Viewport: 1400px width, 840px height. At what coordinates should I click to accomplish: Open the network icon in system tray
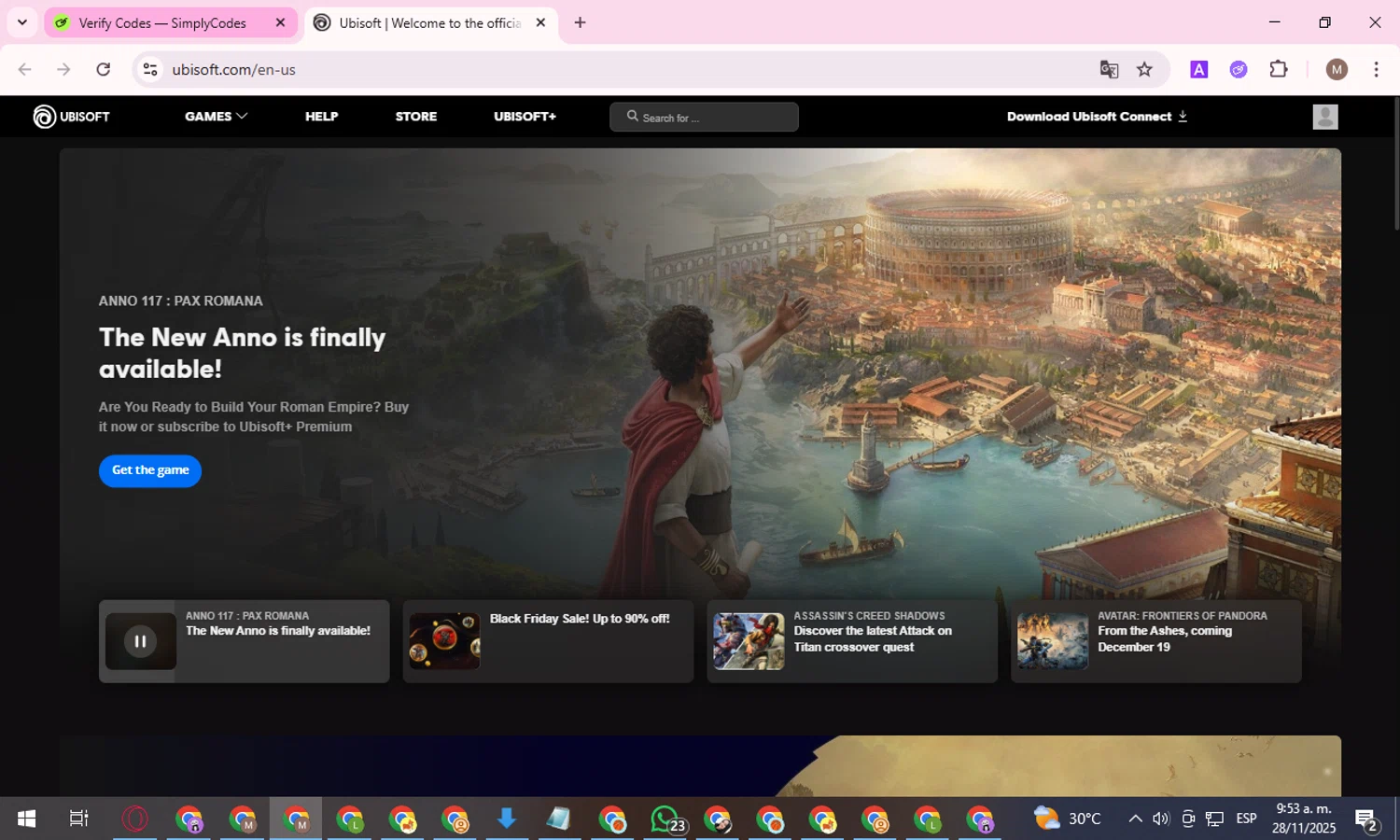click(1214, 819)
